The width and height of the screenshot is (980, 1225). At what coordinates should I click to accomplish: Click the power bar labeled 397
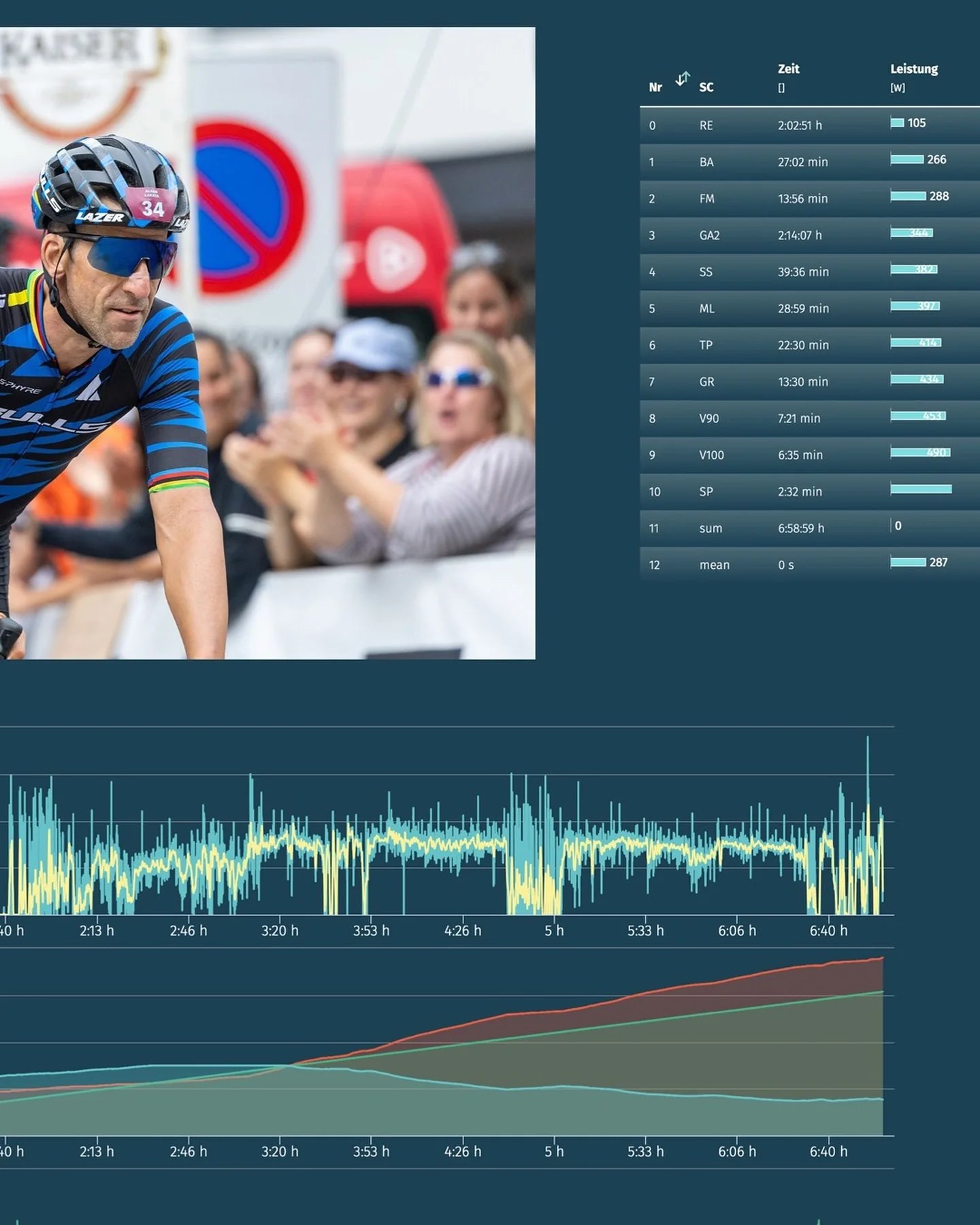click(x=915, y=306)
